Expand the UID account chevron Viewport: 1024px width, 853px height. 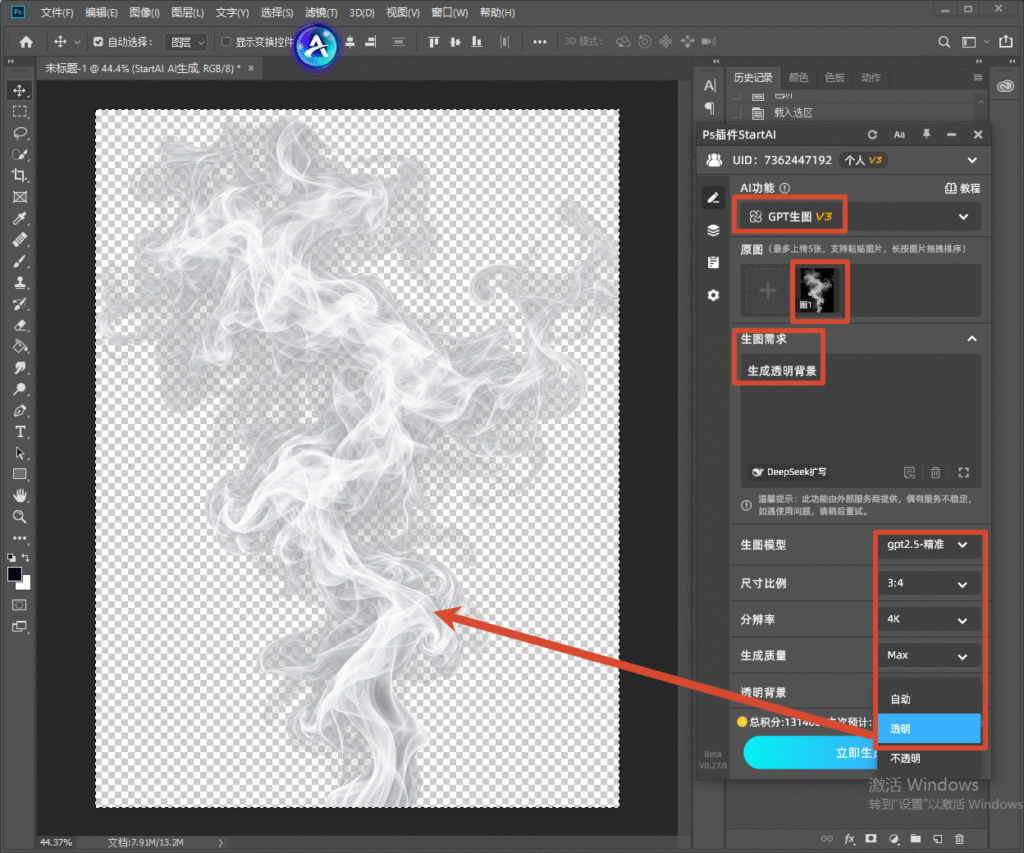pyautogui.click(x=972, y=160)
